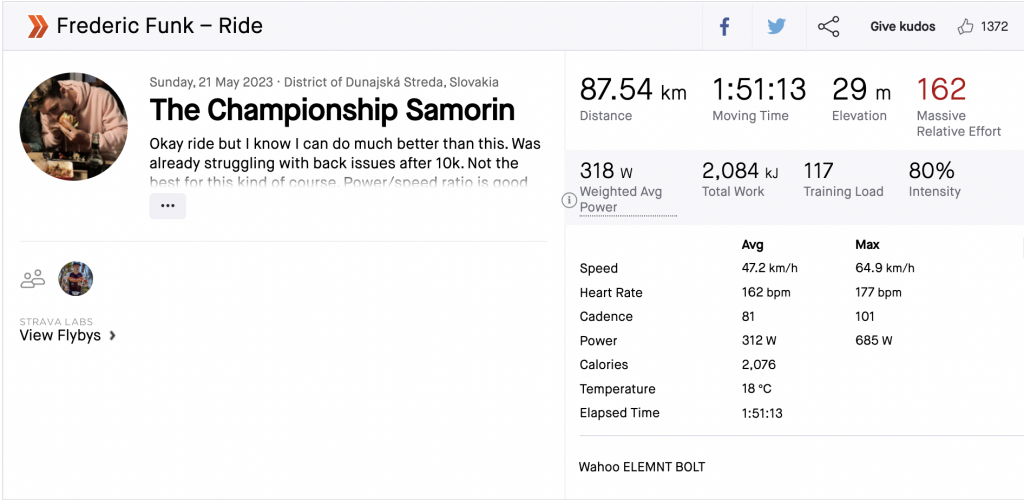This screenshot has height=500, width=1024.
Task: Click the 1372 kudos count
Action: click(x=994, y=27)
